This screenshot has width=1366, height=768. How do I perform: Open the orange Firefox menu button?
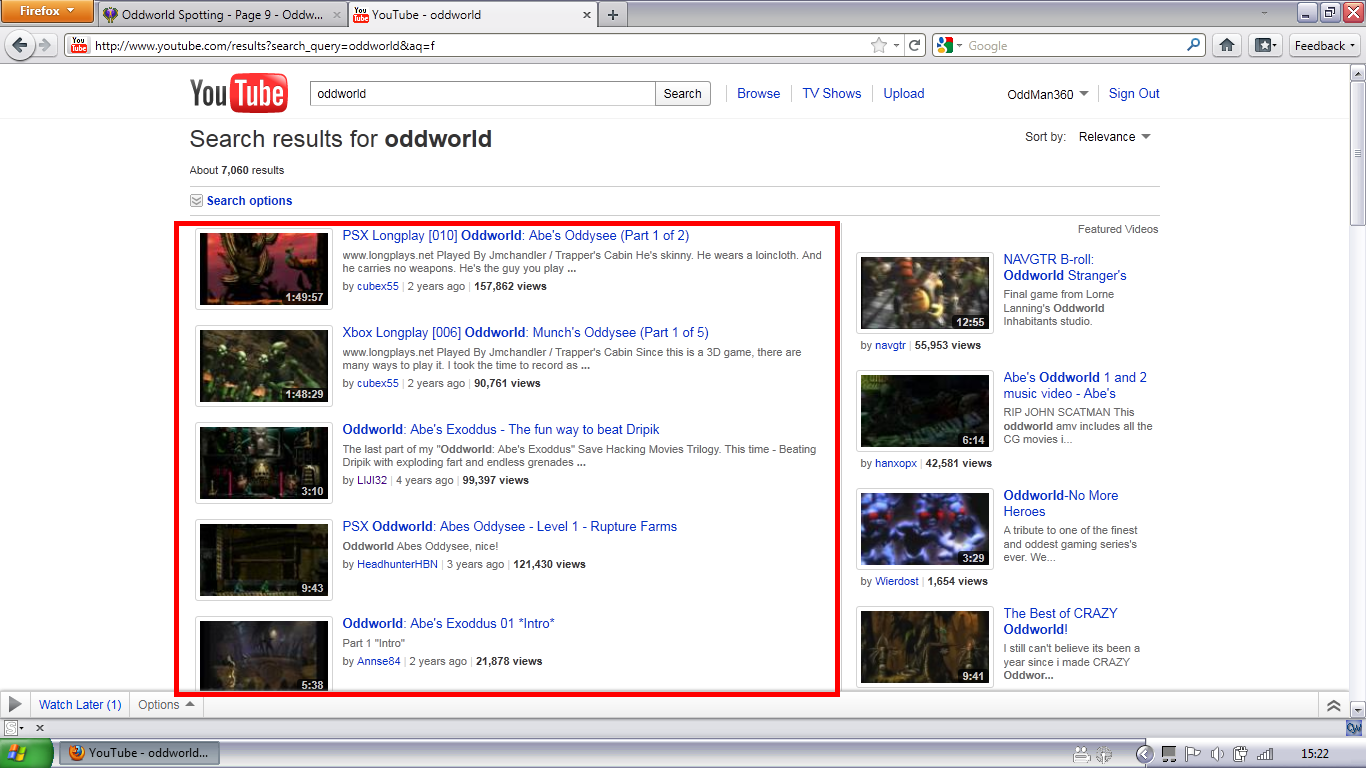click(47, 12)
